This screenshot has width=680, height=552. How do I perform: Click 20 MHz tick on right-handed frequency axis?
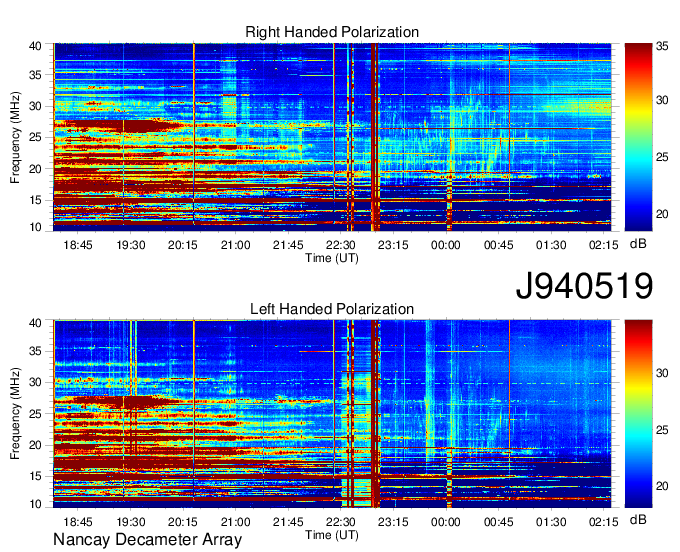[x=35, y=169]
